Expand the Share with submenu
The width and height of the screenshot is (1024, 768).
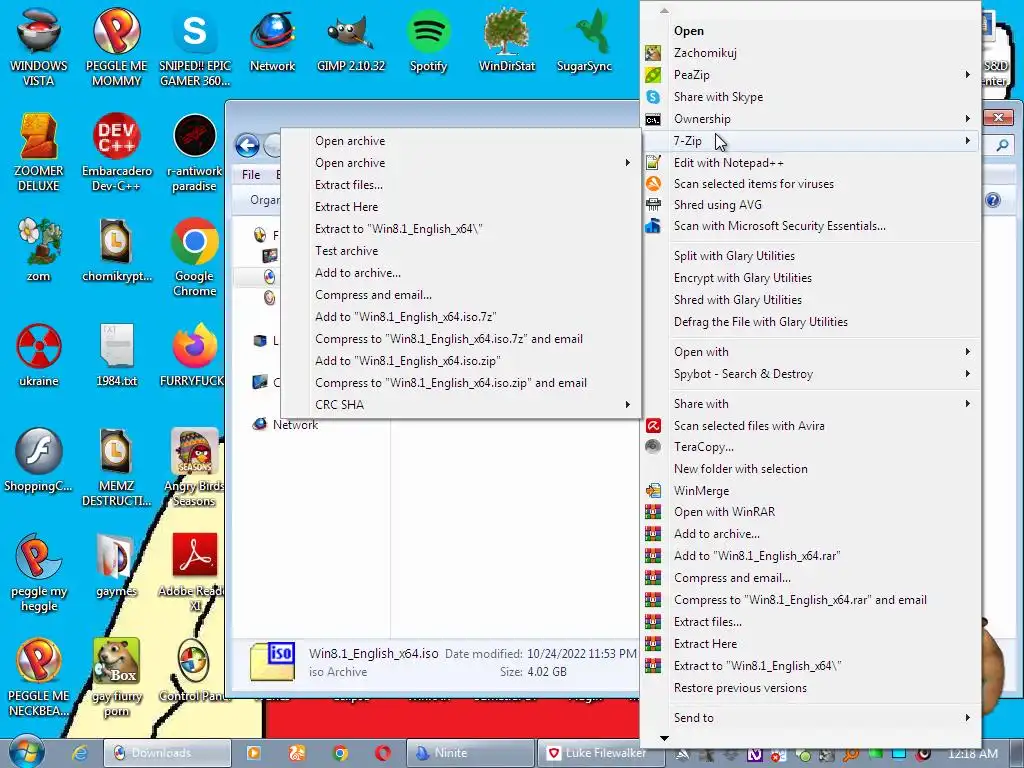click(x=968, y=404)
